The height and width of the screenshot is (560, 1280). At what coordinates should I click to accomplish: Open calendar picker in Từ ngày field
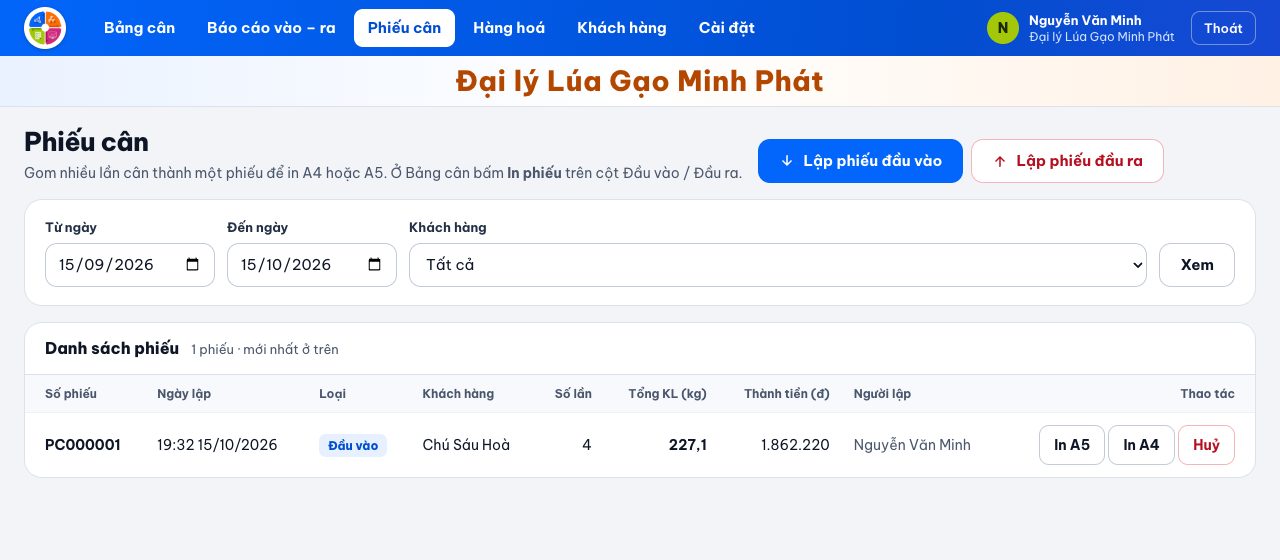(193, 265)
